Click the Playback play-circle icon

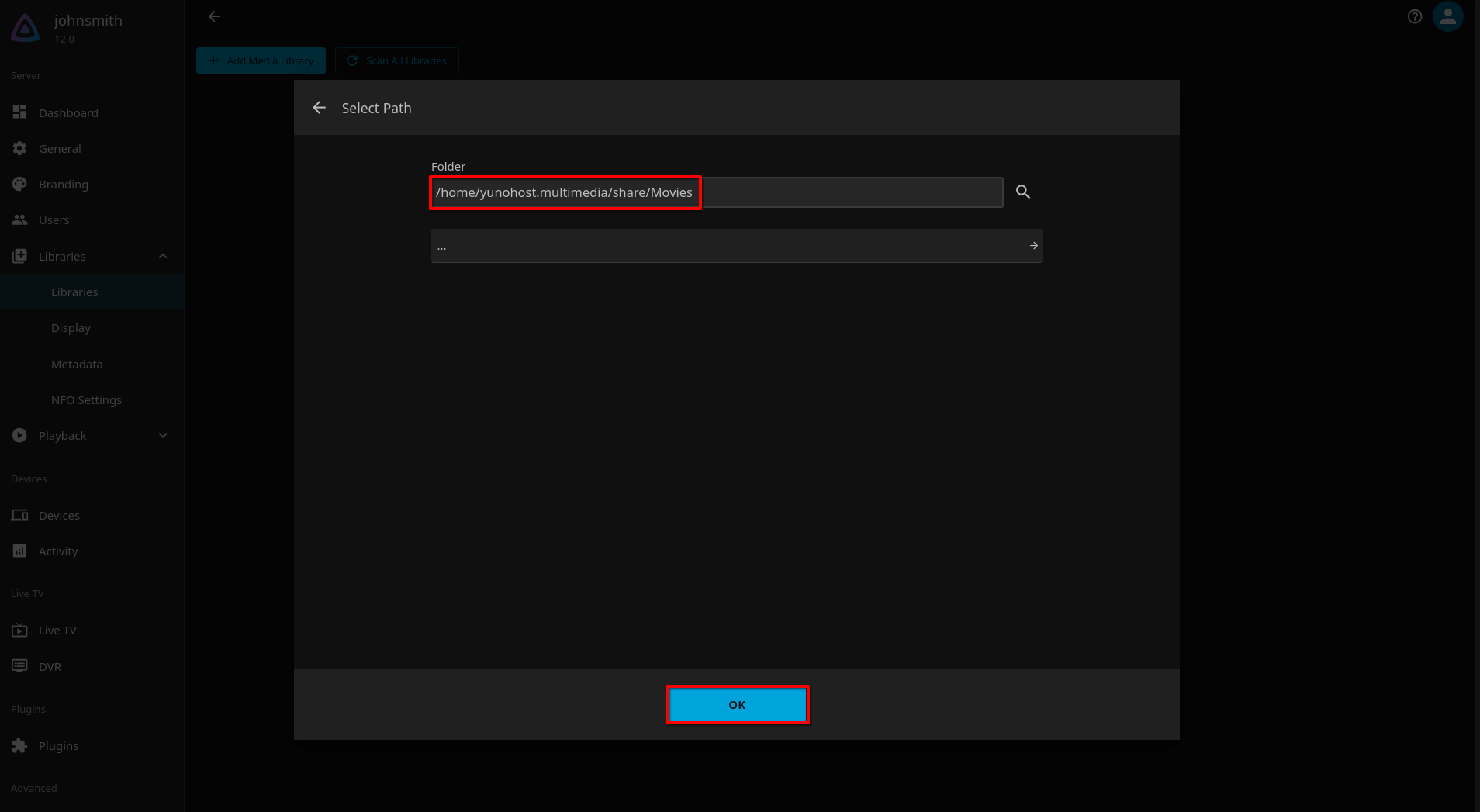tap(19, 435)
